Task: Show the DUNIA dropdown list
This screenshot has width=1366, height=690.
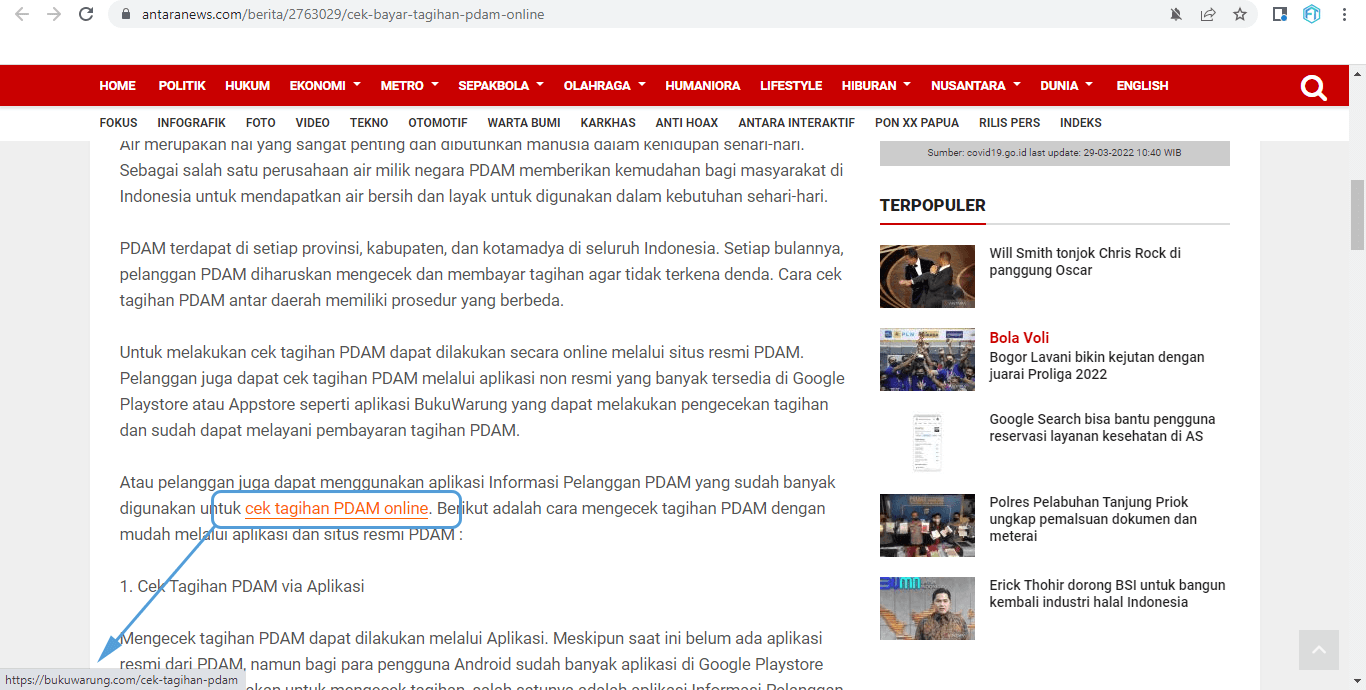Action: pos(1067,86)
